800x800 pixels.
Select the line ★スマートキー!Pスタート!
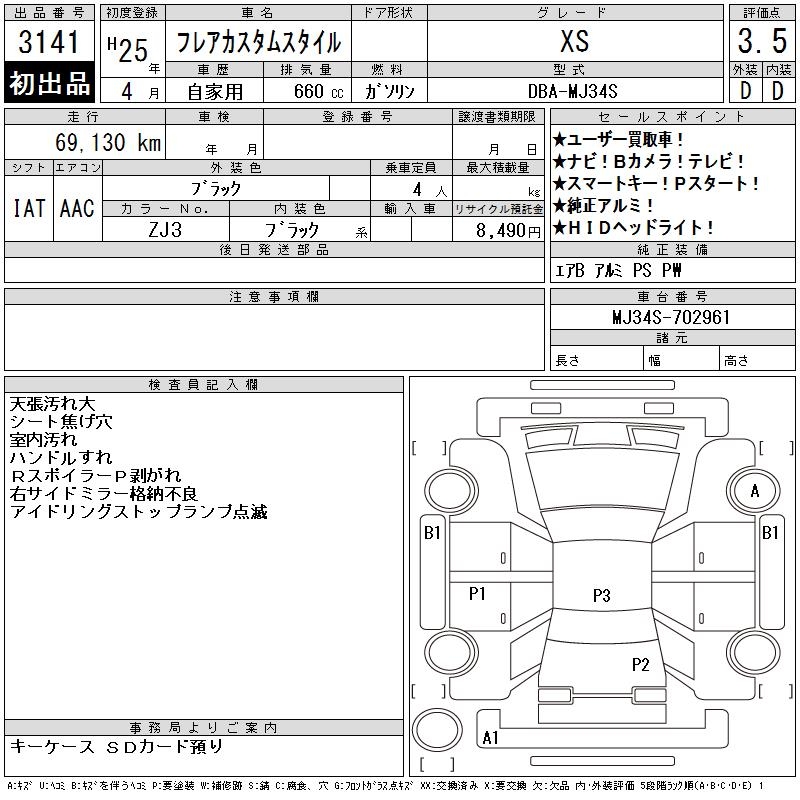656,183
